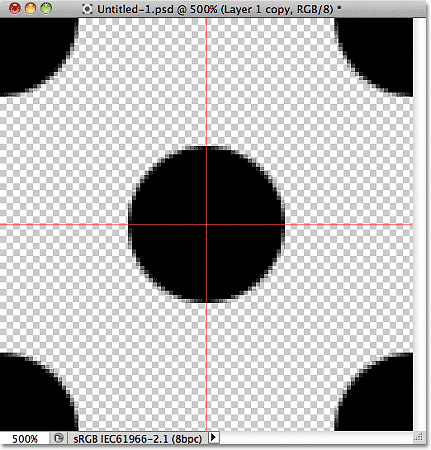Click the vertical scrollbar on the right edge
This screenshot has height=450, width=431.
[x=419, y=224]
